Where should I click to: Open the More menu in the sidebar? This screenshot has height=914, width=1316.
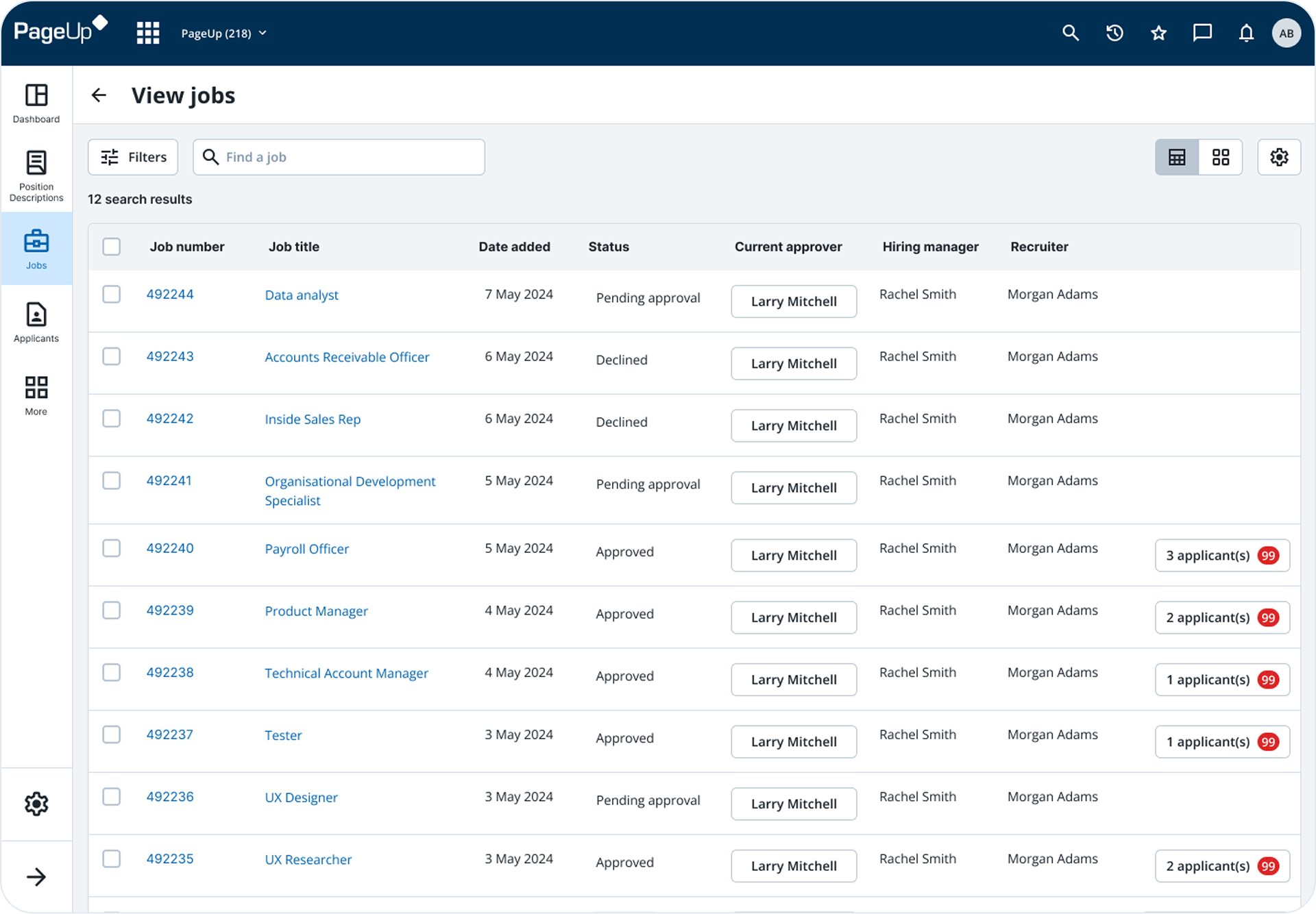point(36,394)
